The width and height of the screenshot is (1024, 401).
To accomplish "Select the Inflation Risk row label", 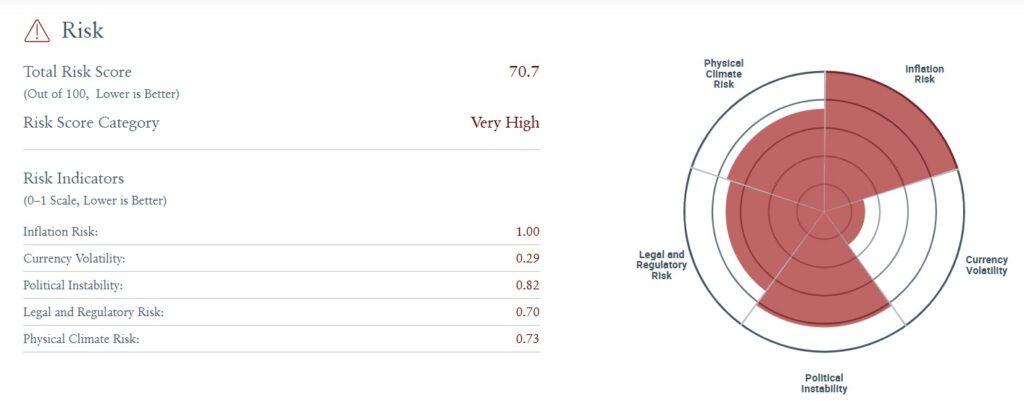I will (x=61, y=231).
